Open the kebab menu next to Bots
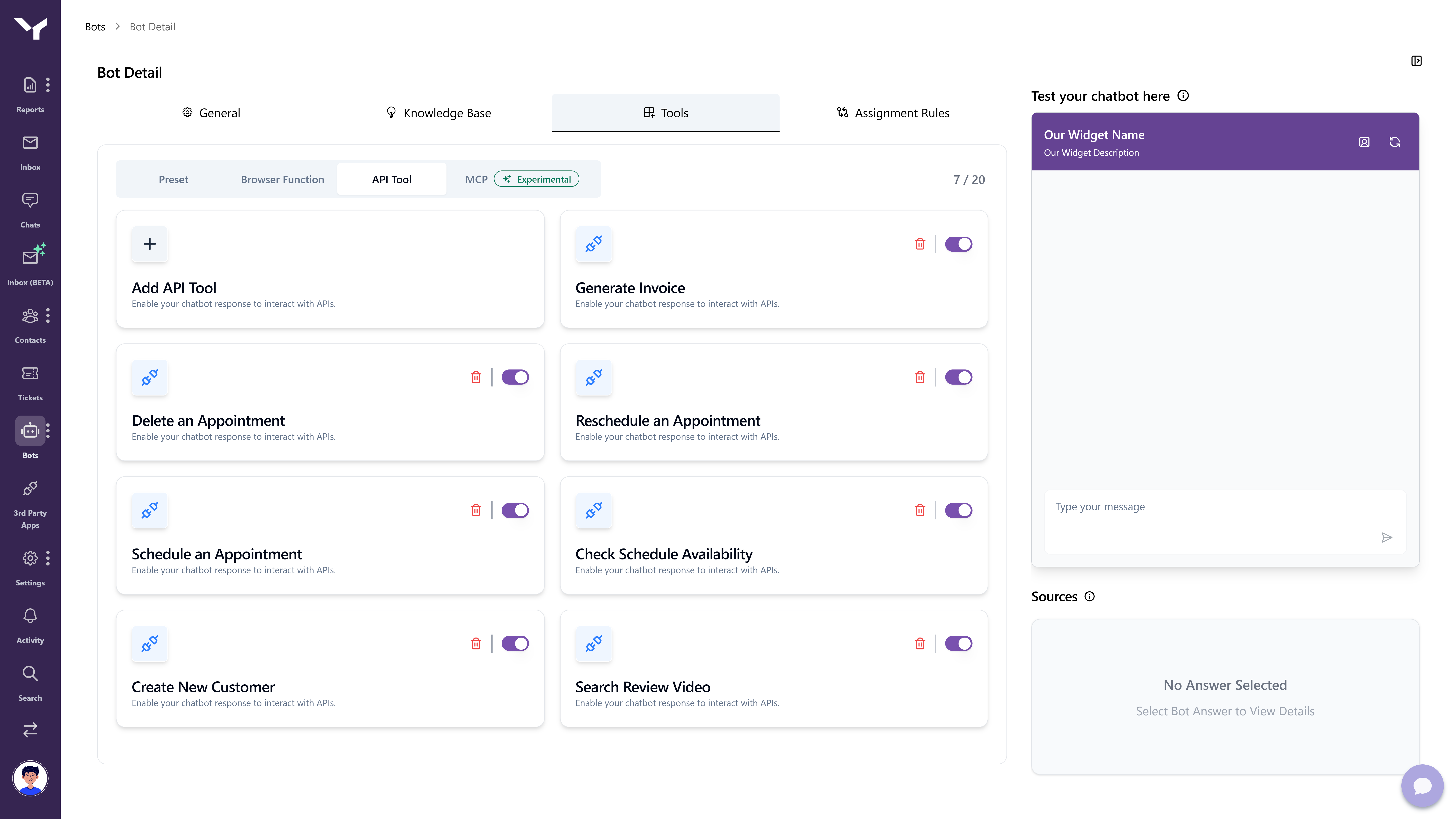 click(x=48, y=431)
